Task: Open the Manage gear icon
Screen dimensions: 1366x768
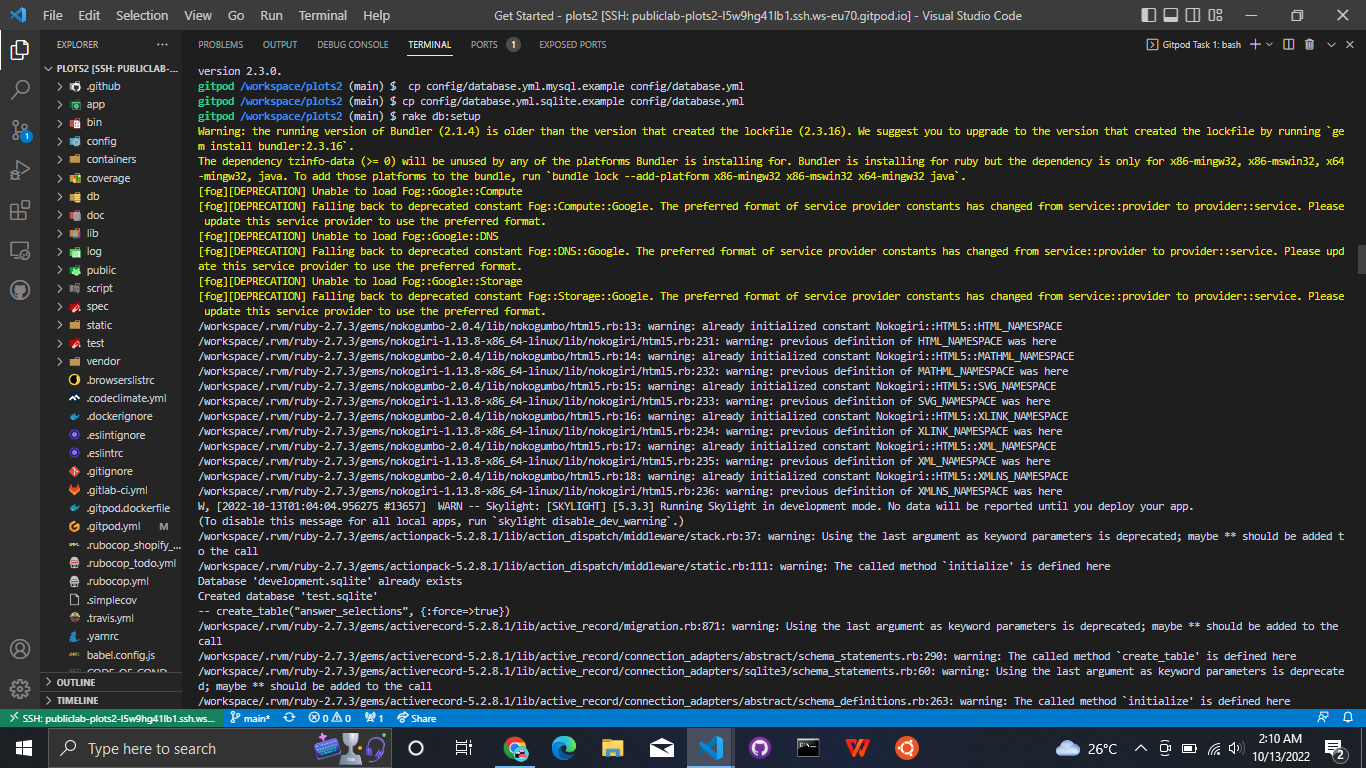Action: (20, 689)
